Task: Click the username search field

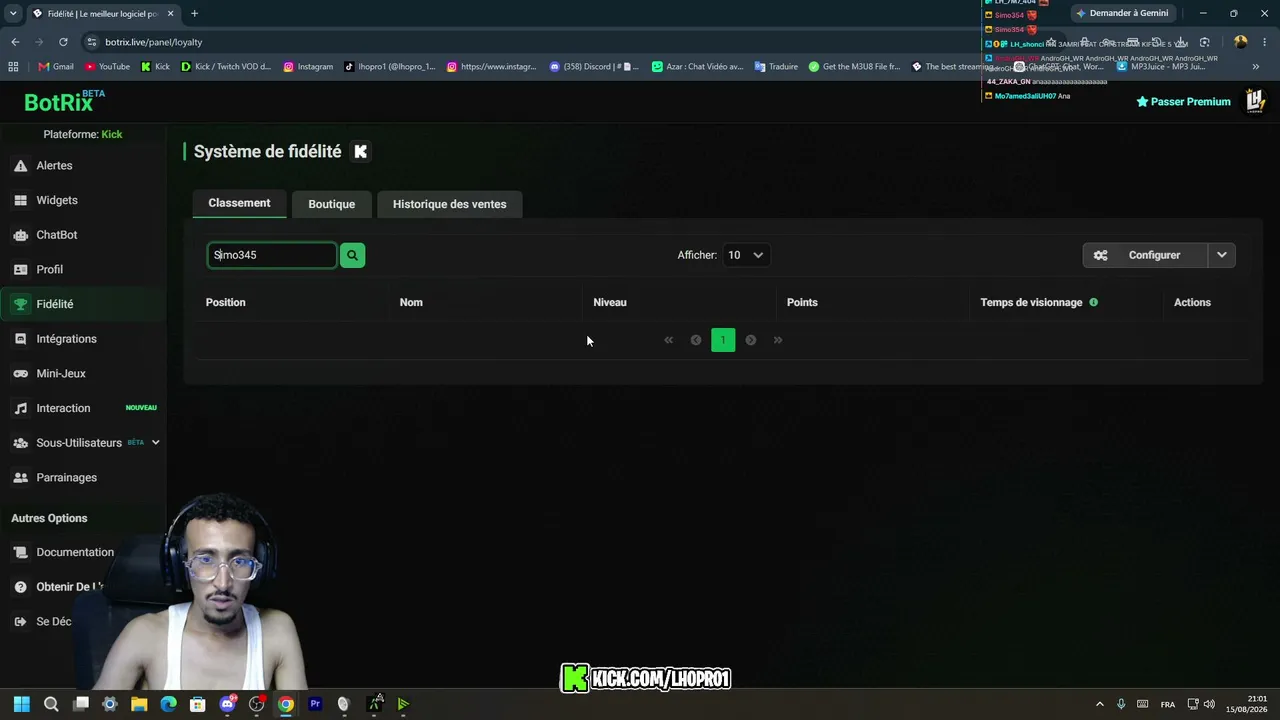Action: pos(272,255)
